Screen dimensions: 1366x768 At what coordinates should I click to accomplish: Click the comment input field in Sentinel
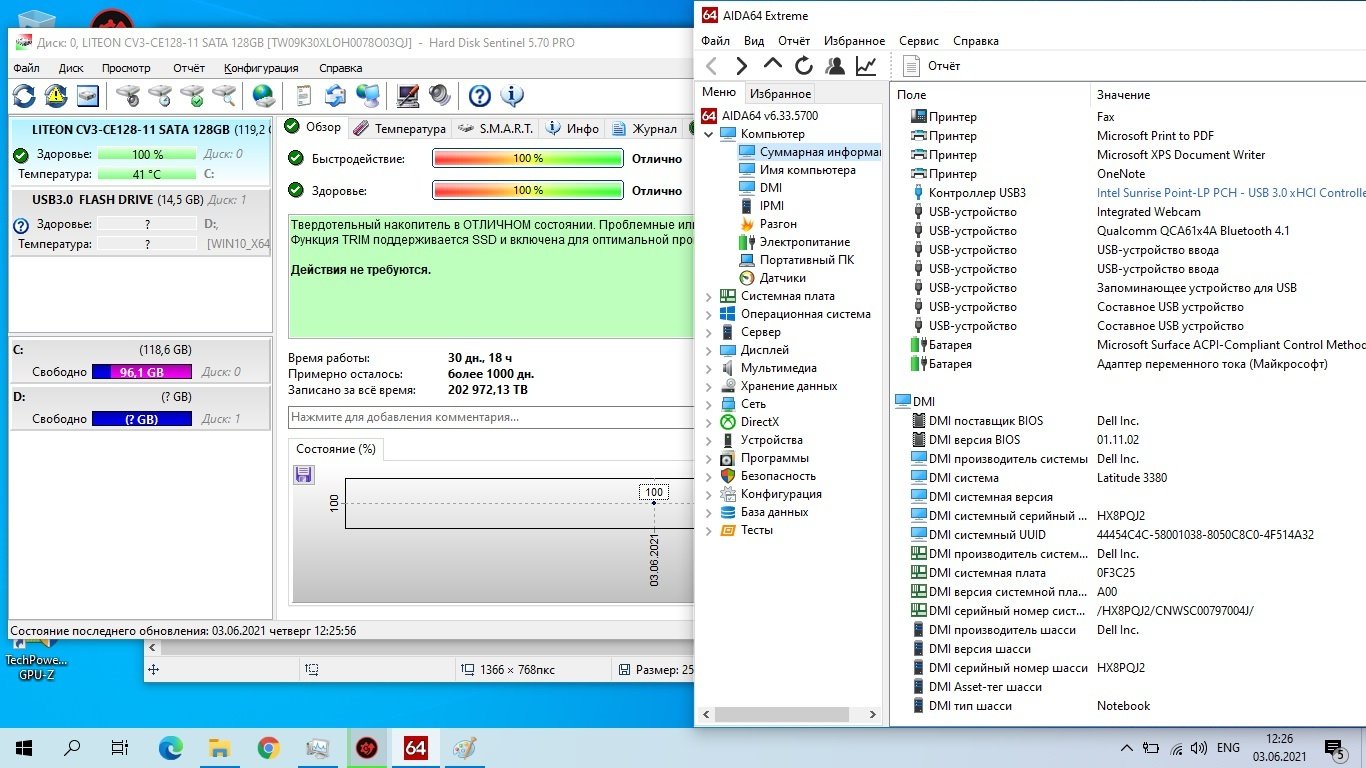tap(491, 417)
